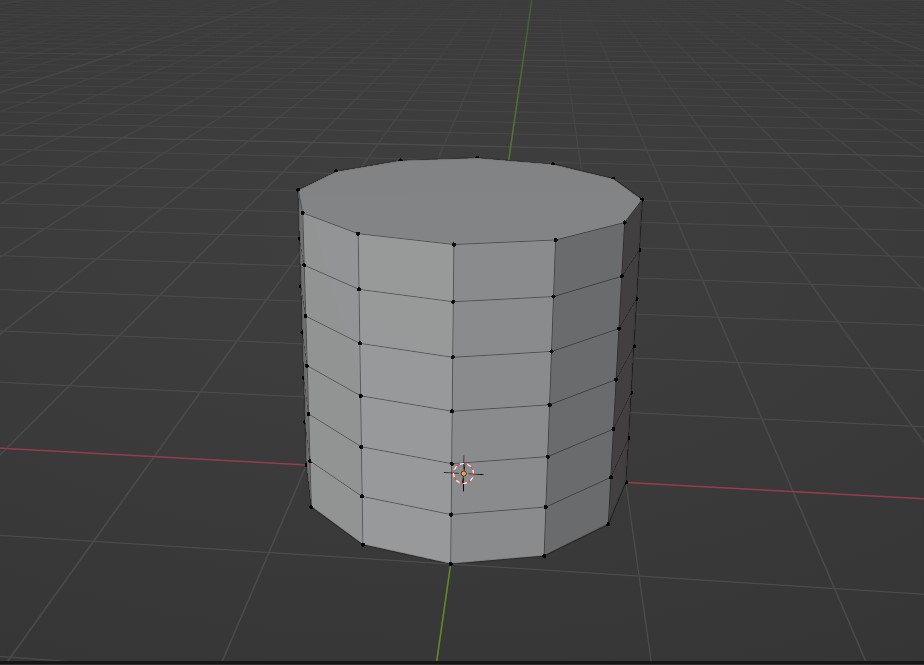Viewport: 924px width, 665px height.
Task: Pick top rim vertex right of front center
Action: (556, 240)
